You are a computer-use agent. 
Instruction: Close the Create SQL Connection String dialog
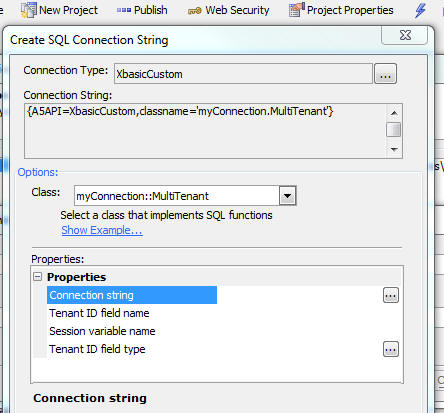point(405,35)
